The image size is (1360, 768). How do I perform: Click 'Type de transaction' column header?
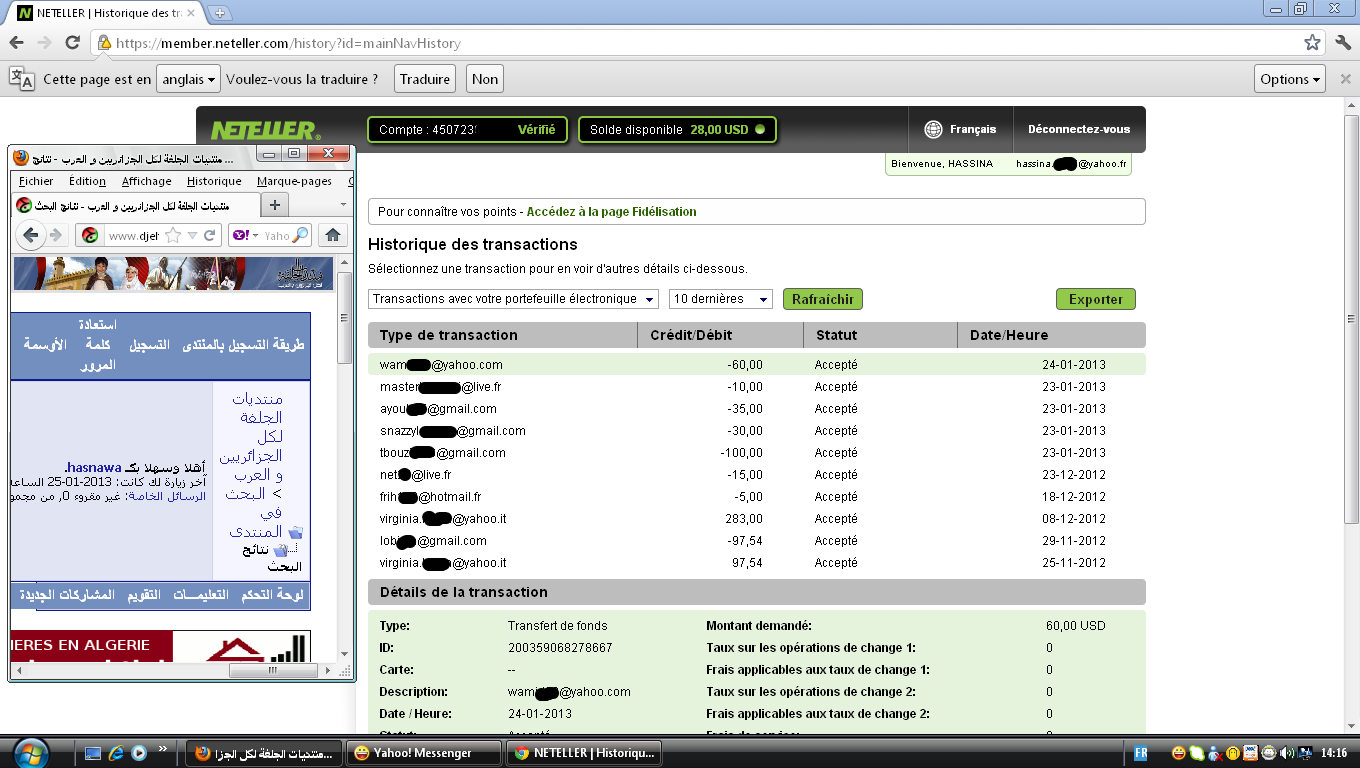(449, 335)
